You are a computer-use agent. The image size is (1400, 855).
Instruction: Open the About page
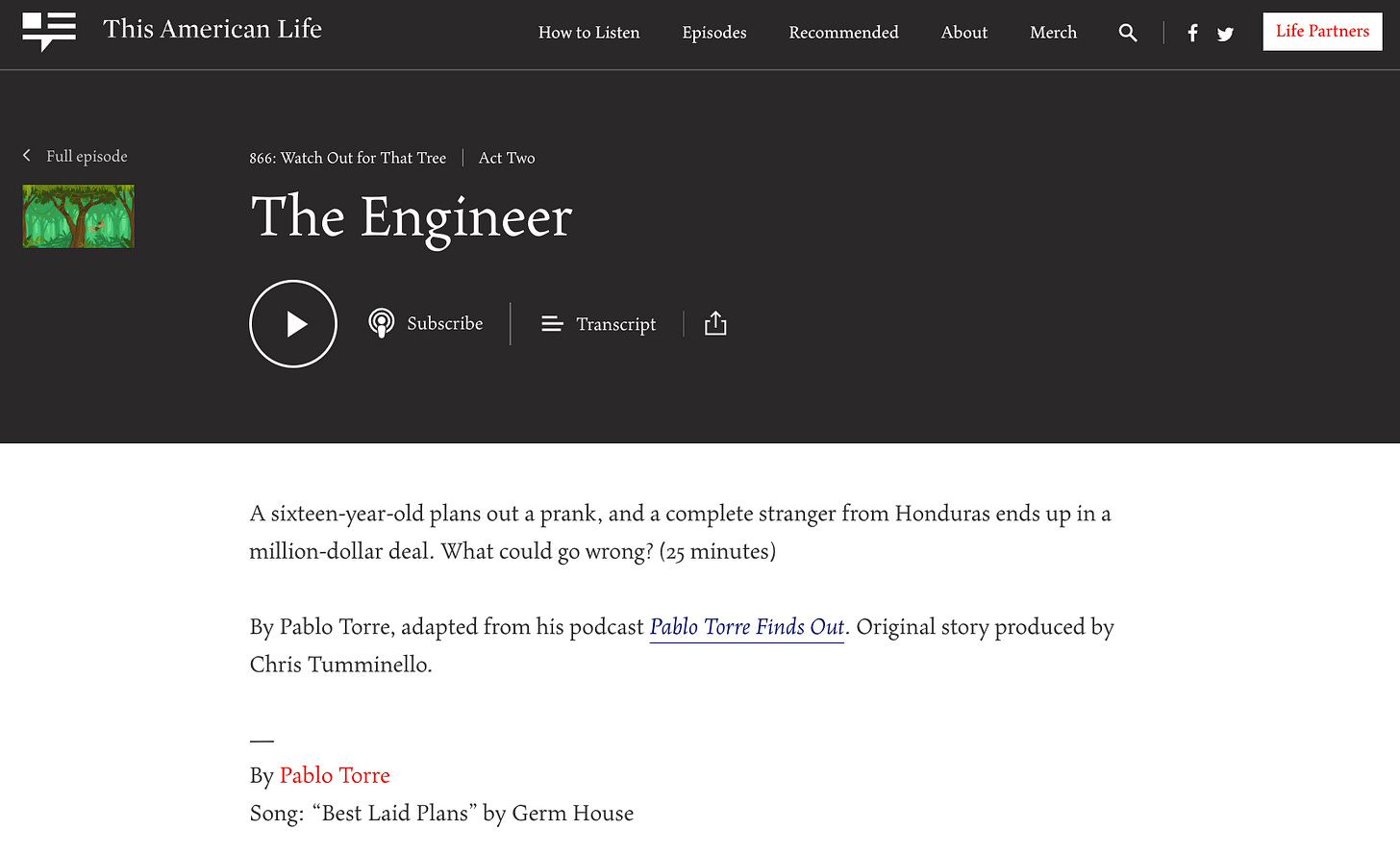[x=964, y=33]
